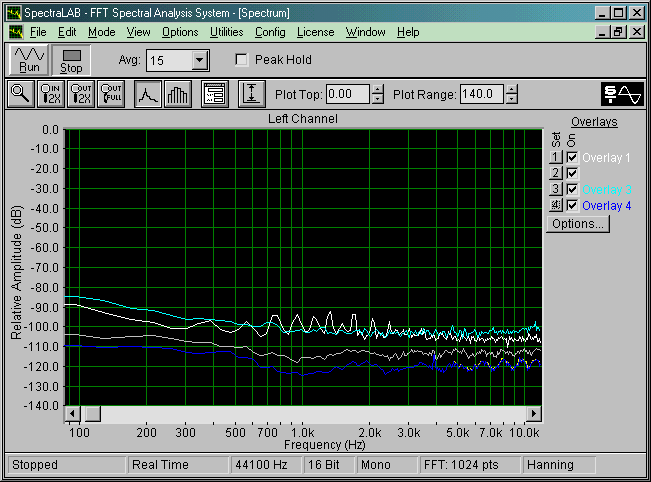Set overlay 1 with Set button

(556, 157)
